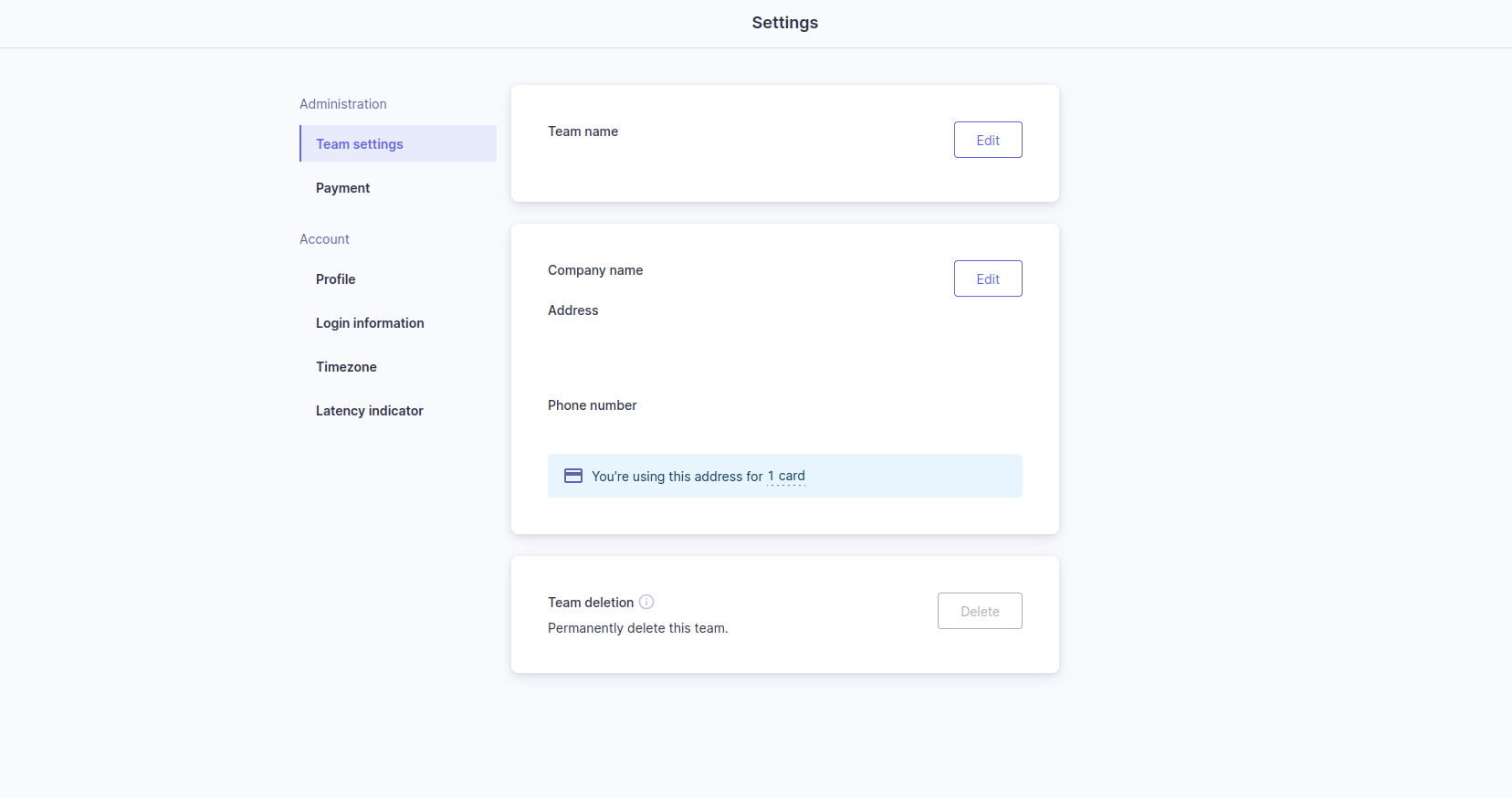
Task: Click the Company name label
Action: 594,270
